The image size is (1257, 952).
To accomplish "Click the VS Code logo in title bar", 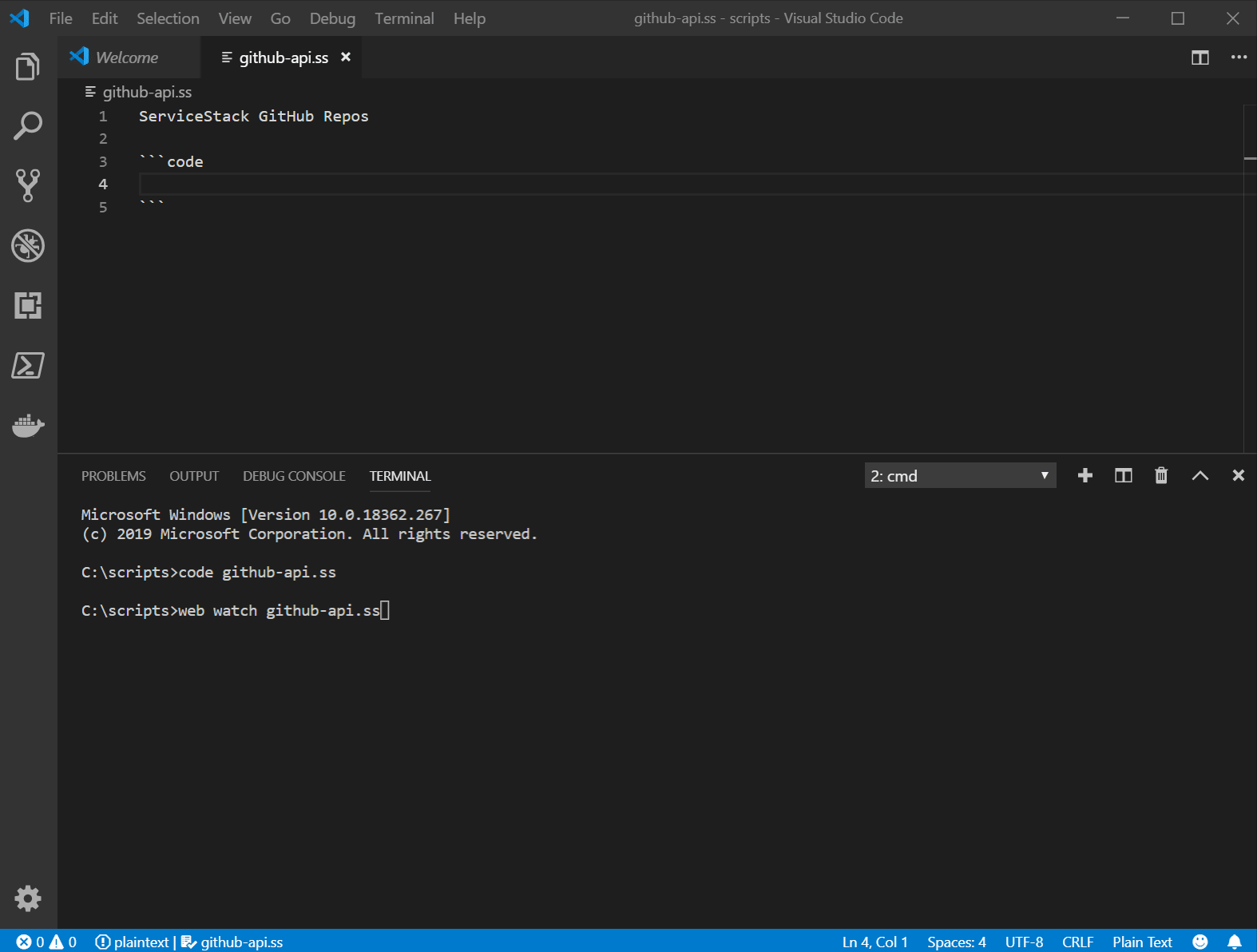I will (20, 18).
